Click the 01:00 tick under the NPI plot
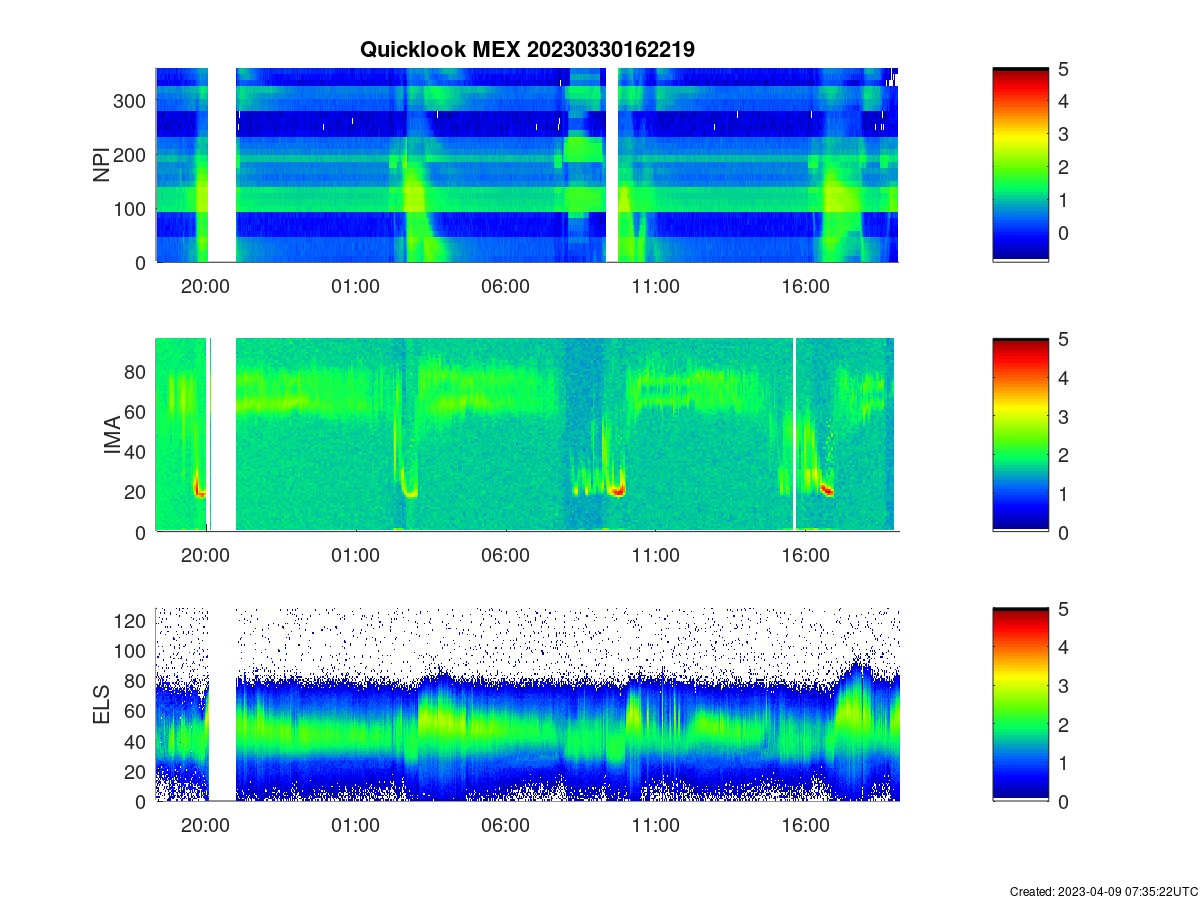 point(356,286)
